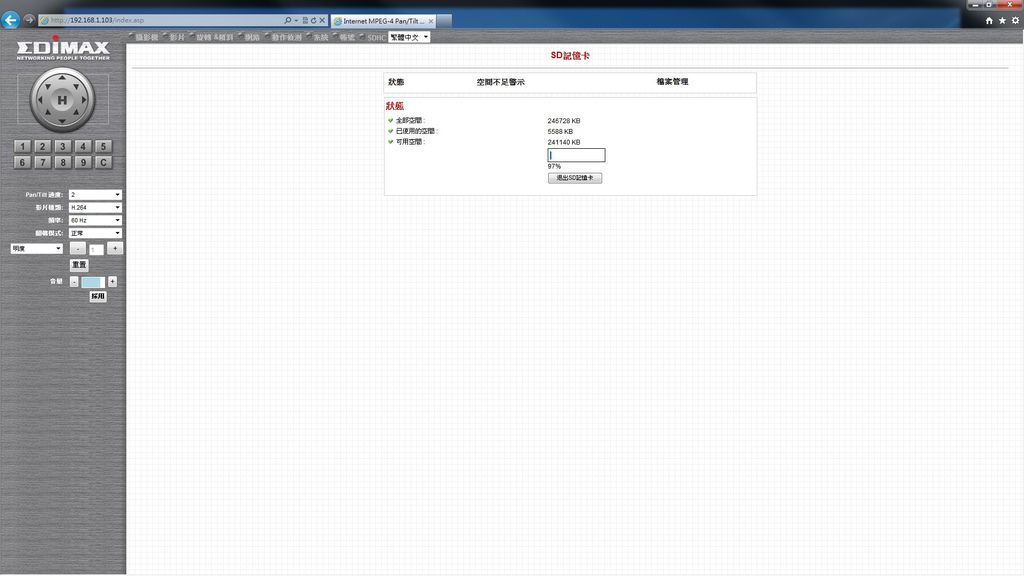1024x576 pixels.
Task: Go to preset position 2
Action: coord(42,146)
